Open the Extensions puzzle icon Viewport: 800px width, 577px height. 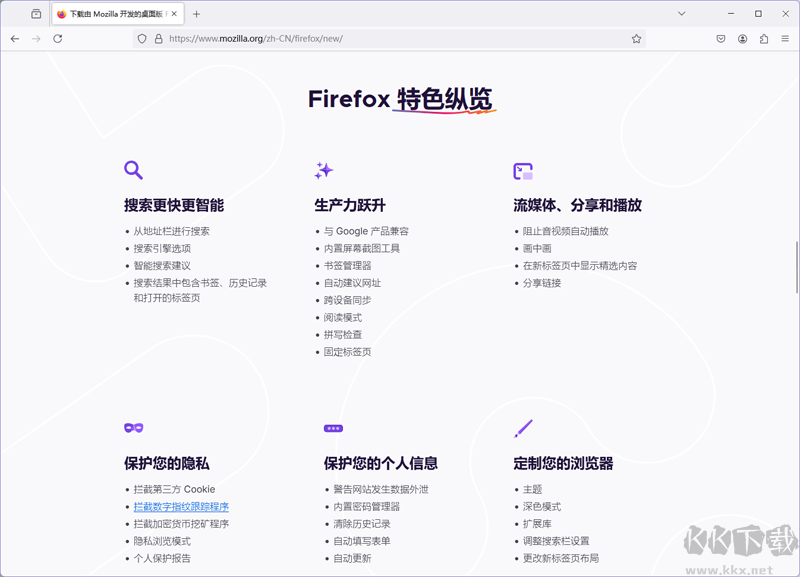pos(764,38)
